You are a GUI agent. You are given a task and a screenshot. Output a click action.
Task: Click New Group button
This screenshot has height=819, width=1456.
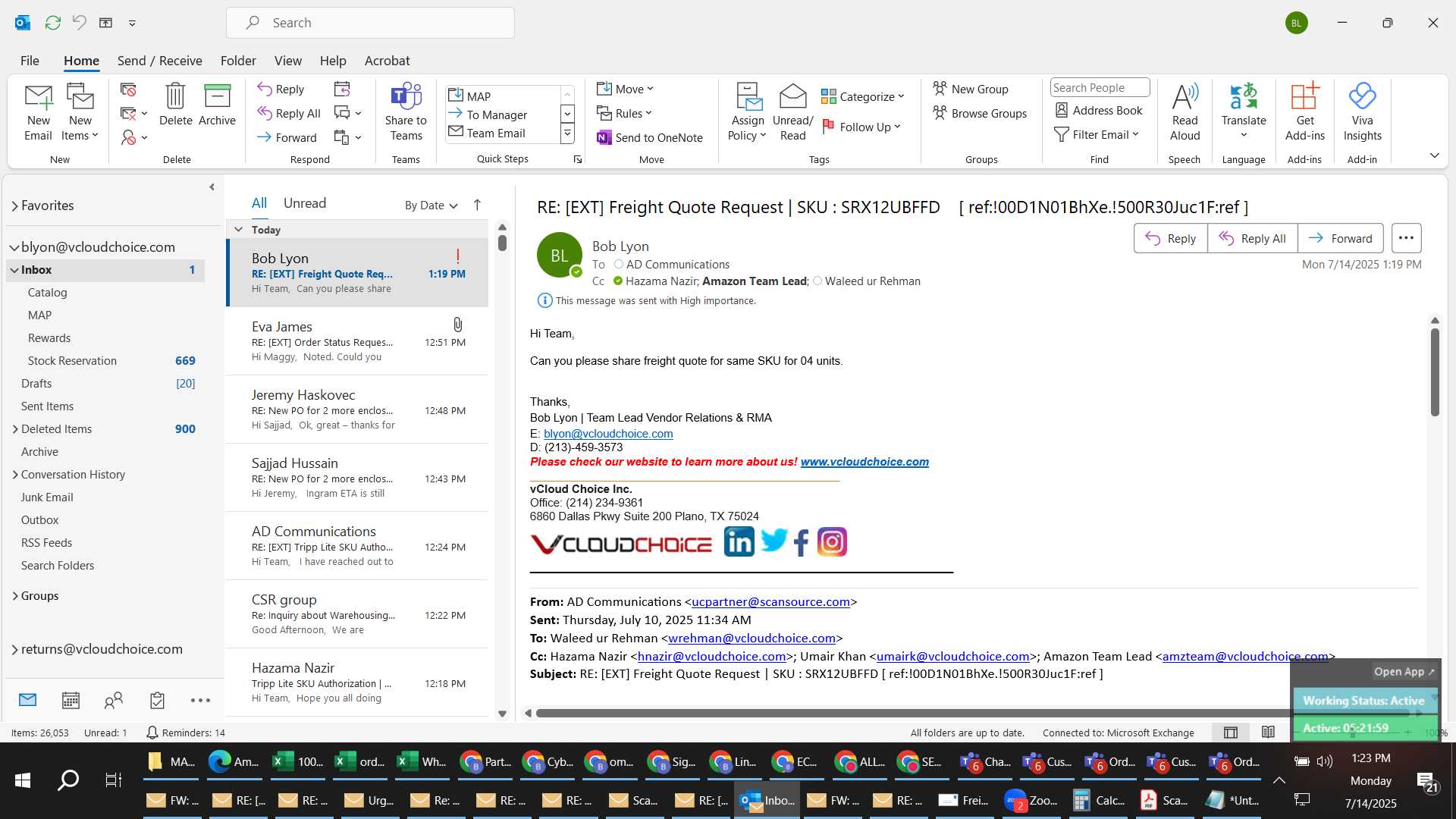pos(971,89)
